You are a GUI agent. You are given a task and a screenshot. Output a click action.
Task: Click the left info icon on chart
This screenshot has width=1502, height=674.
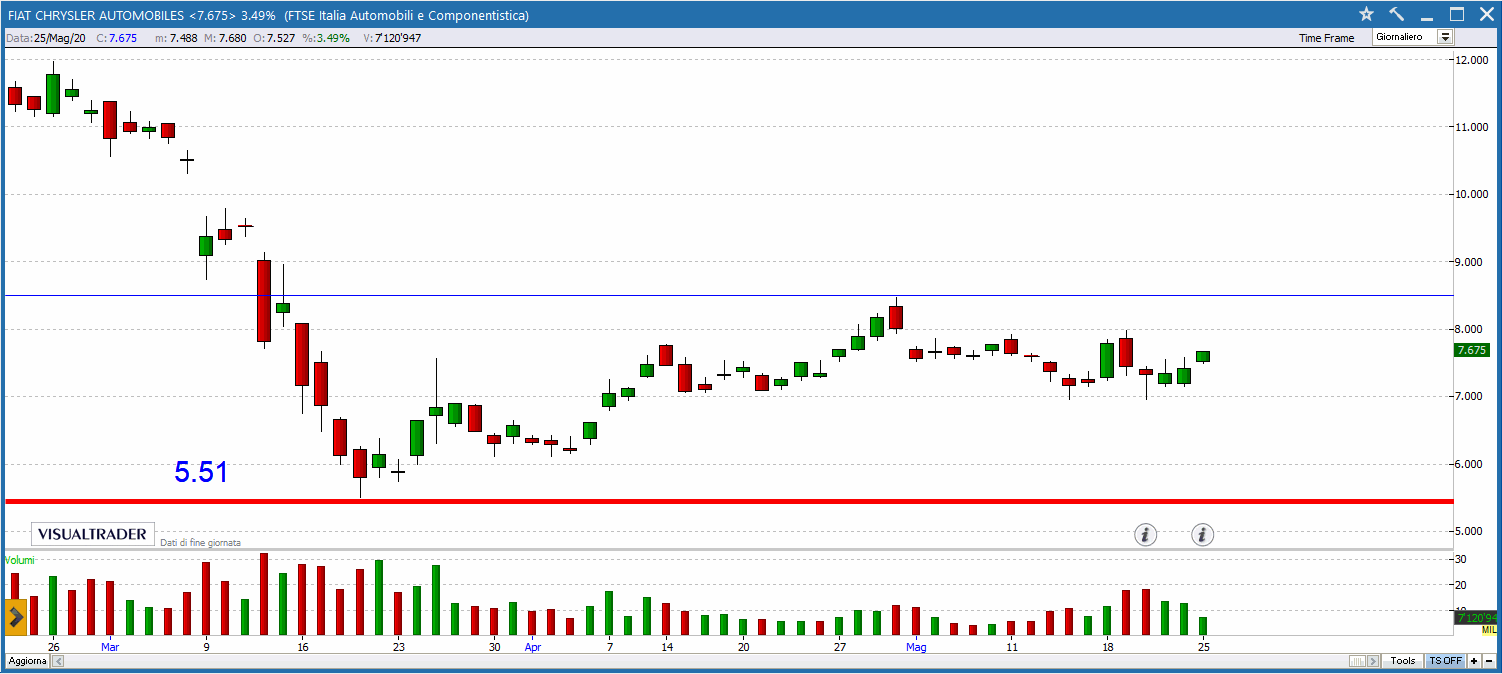1145,535
